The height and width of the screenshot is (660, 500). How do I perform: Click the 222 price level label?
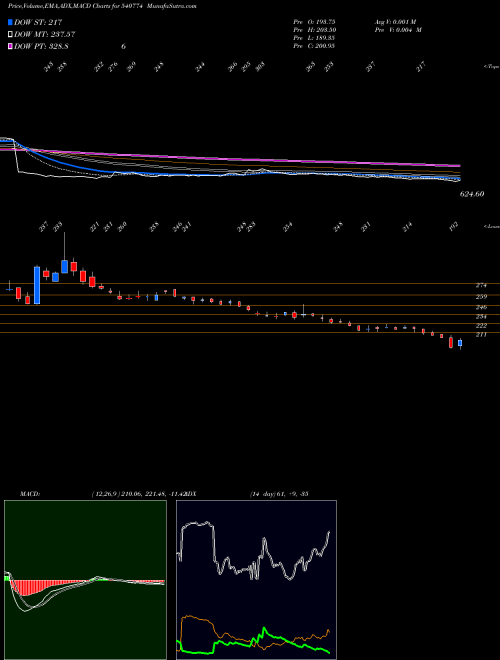(x=481, y=325)
